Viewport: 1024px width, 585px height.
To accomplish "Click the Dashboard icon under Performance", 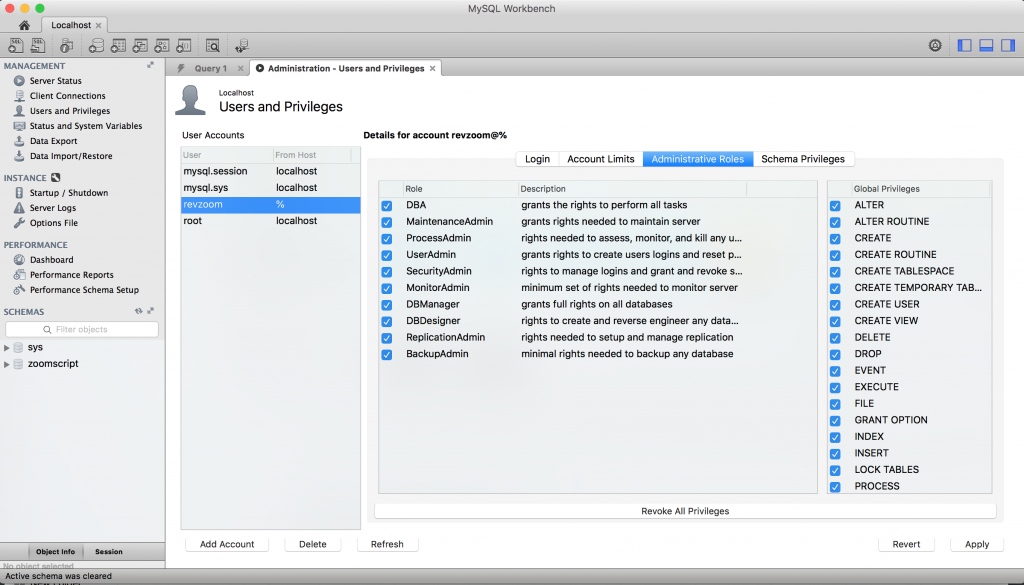I will click(19, 259).
